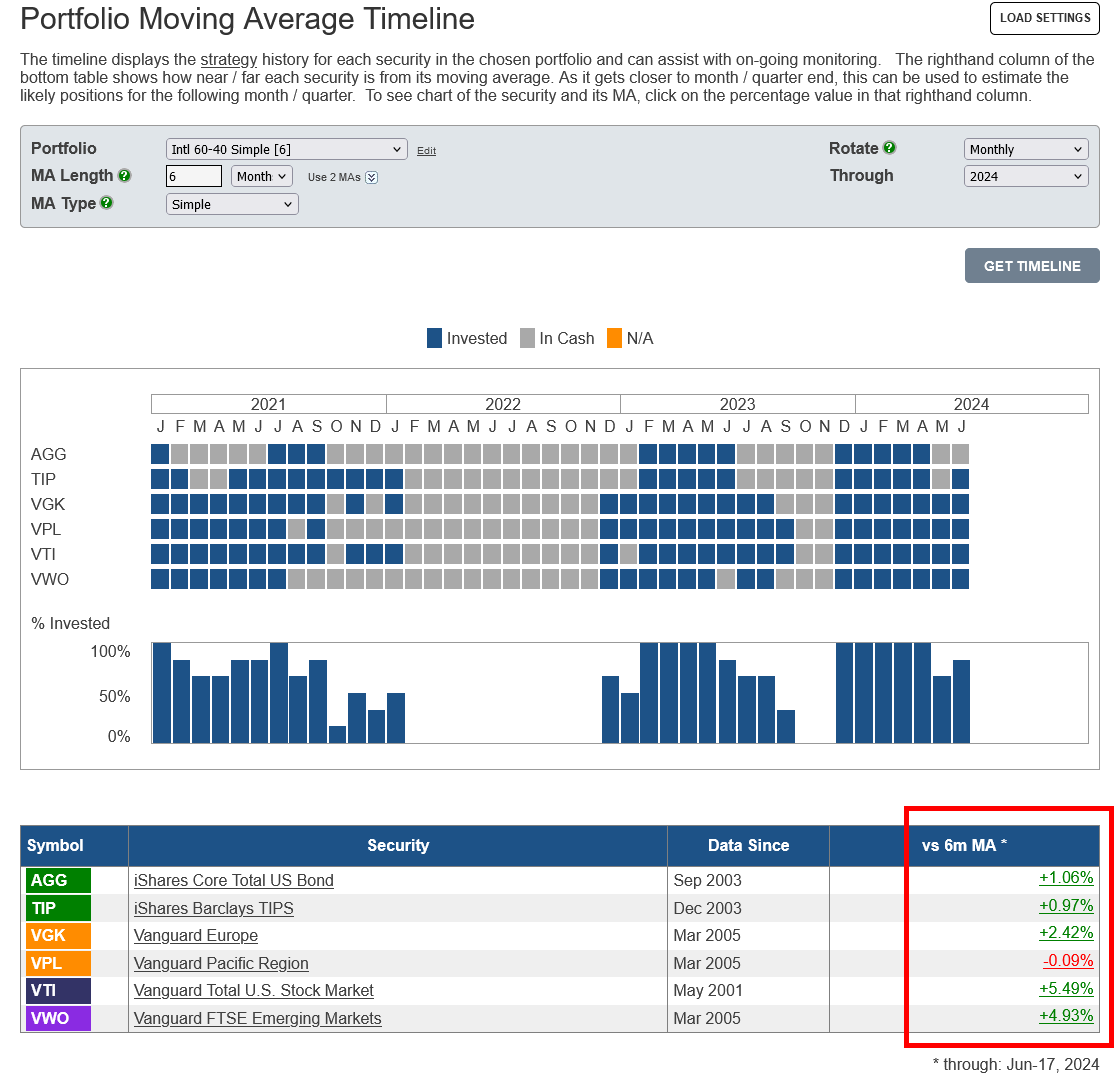Click the AGG symbol badge
The height and width of the screenshot is (1081, 1118).
58,880
